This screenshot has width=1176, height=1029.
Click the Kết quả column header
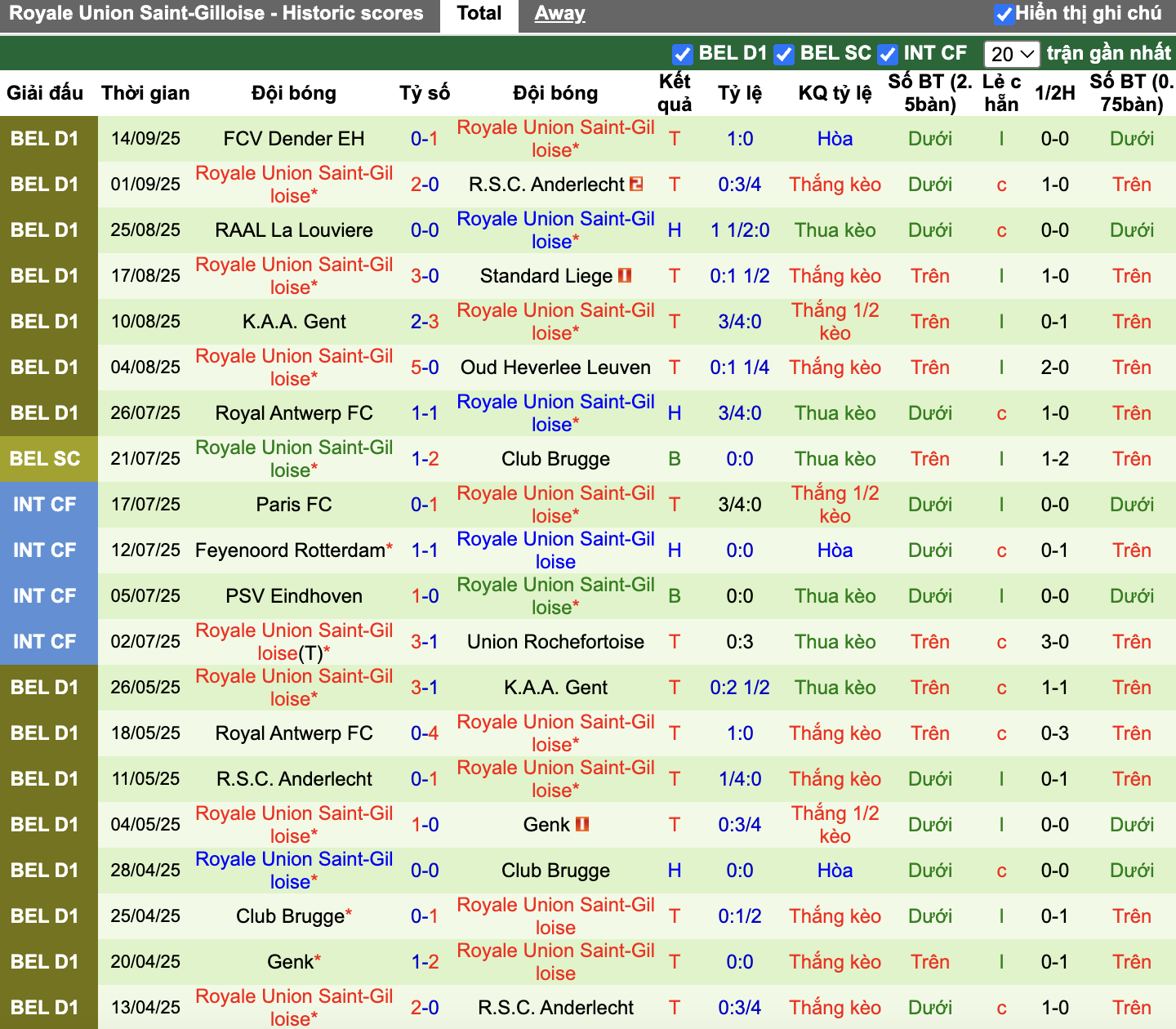pyautogui.click(x=675, y=93)
